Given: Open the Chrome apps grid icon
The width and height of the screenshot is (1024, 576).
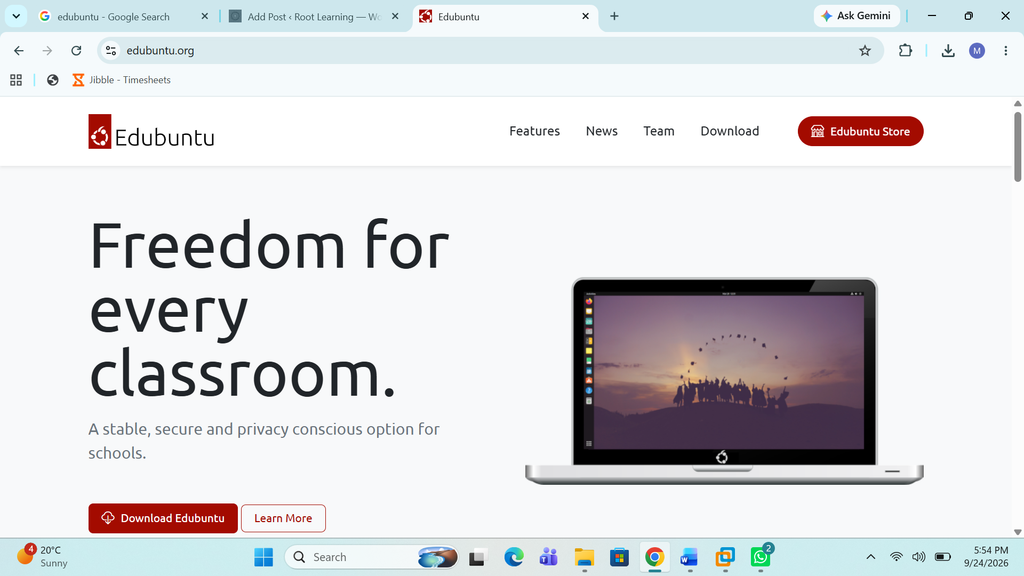Looking at the screenshot, I should tap(16, 80).
